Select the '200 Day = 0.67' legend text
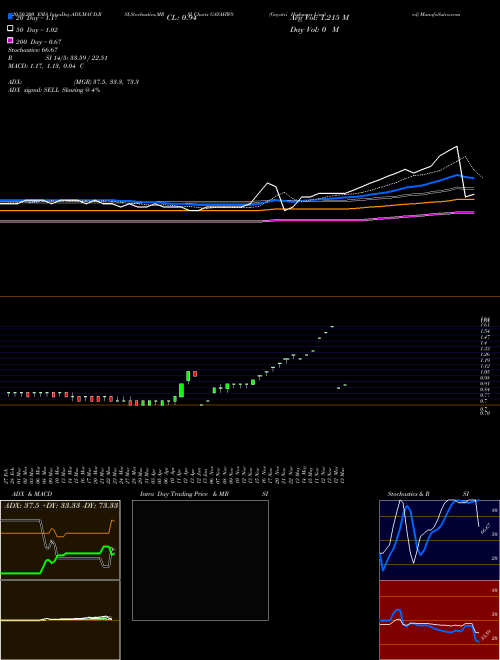The image size is (500, 660). (39, 42)
